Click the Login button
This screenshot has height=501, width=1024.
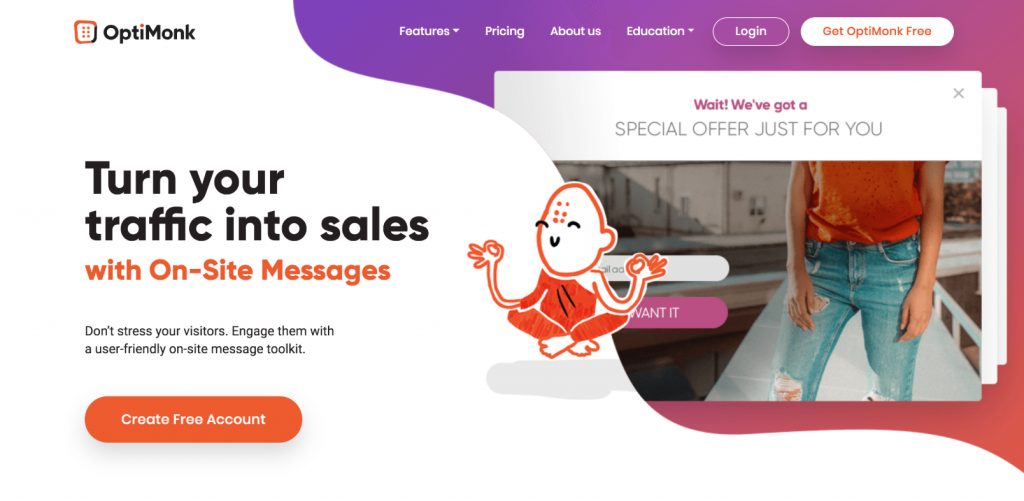(x=750, y=31)
